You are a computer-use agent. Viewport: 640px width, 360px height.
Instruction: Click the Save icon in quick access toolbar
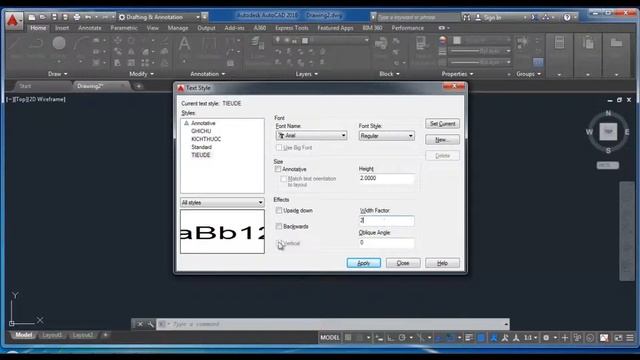tap(54, 17)
